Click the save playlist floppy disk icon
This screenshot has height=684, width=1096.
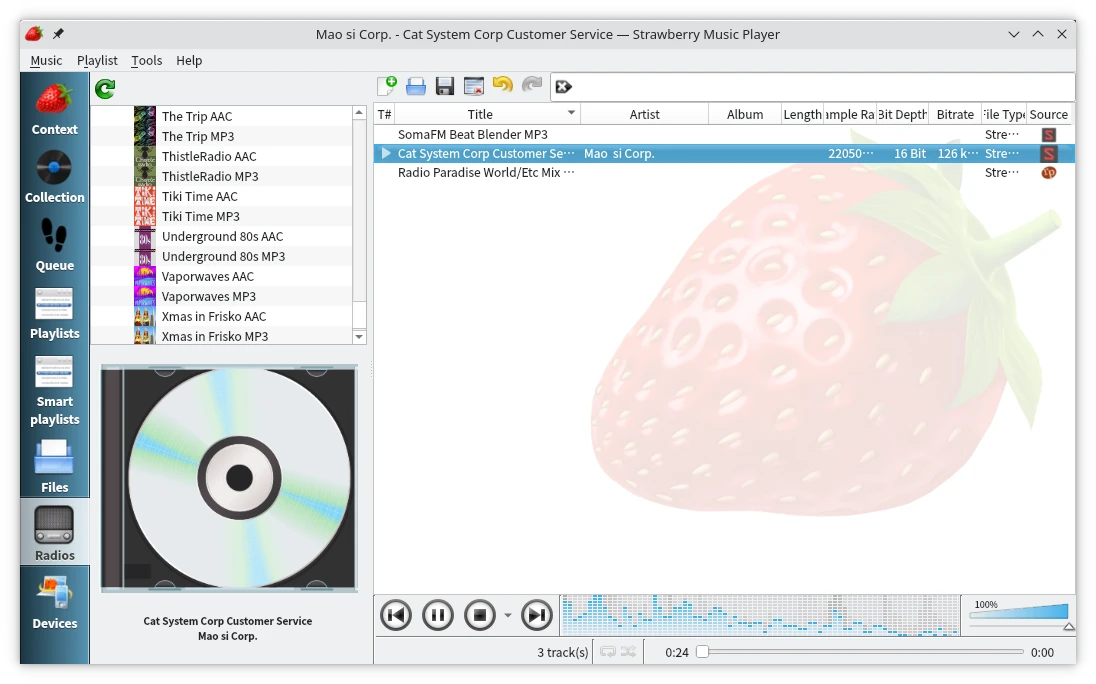click(445, 86)
